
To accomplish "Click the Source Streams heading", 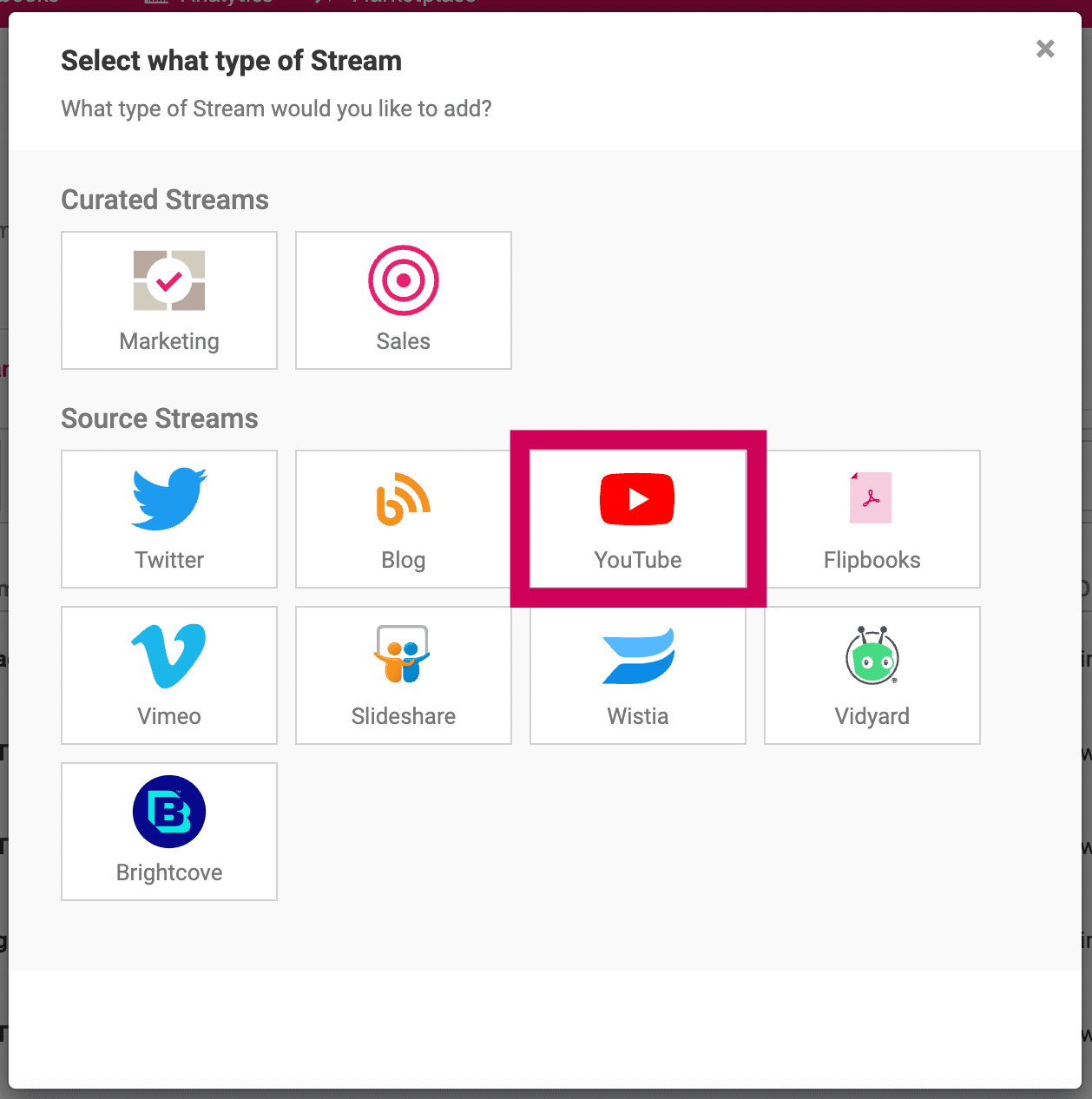I will 160,418.
